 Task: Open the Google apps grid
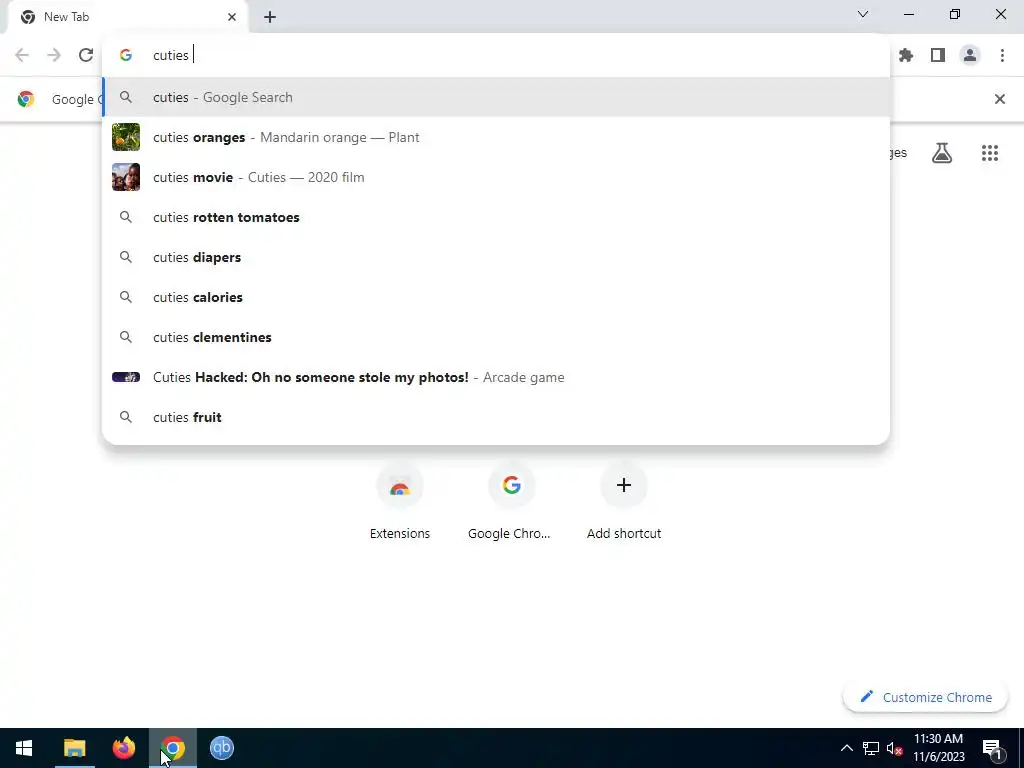point(990,153)
